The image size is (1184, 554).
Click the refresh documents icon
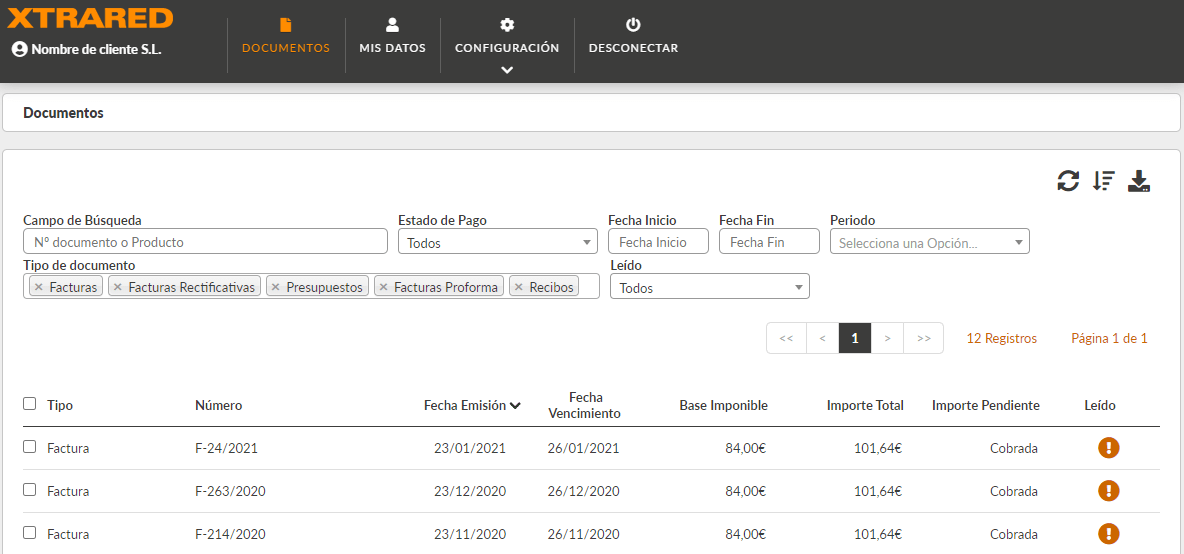click(1068, 181)
